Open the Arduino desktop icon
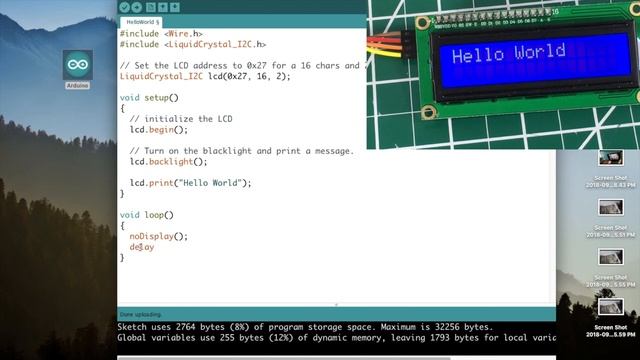Image resolution: width=640 pixels, height=360 pixels. (78, 69)
